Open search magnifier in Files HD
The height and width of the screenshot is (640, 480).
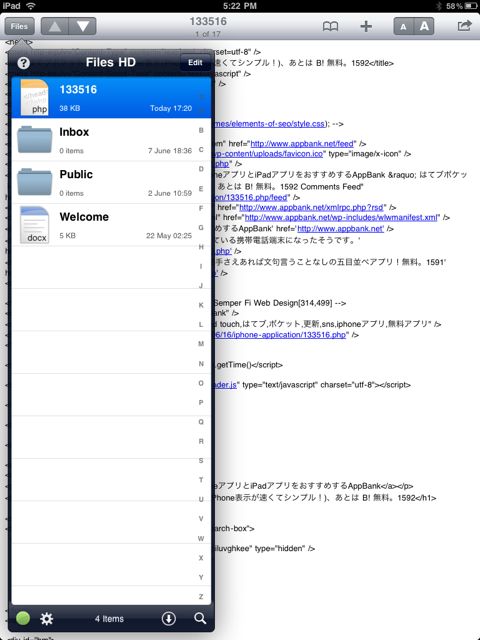(200, 618)
